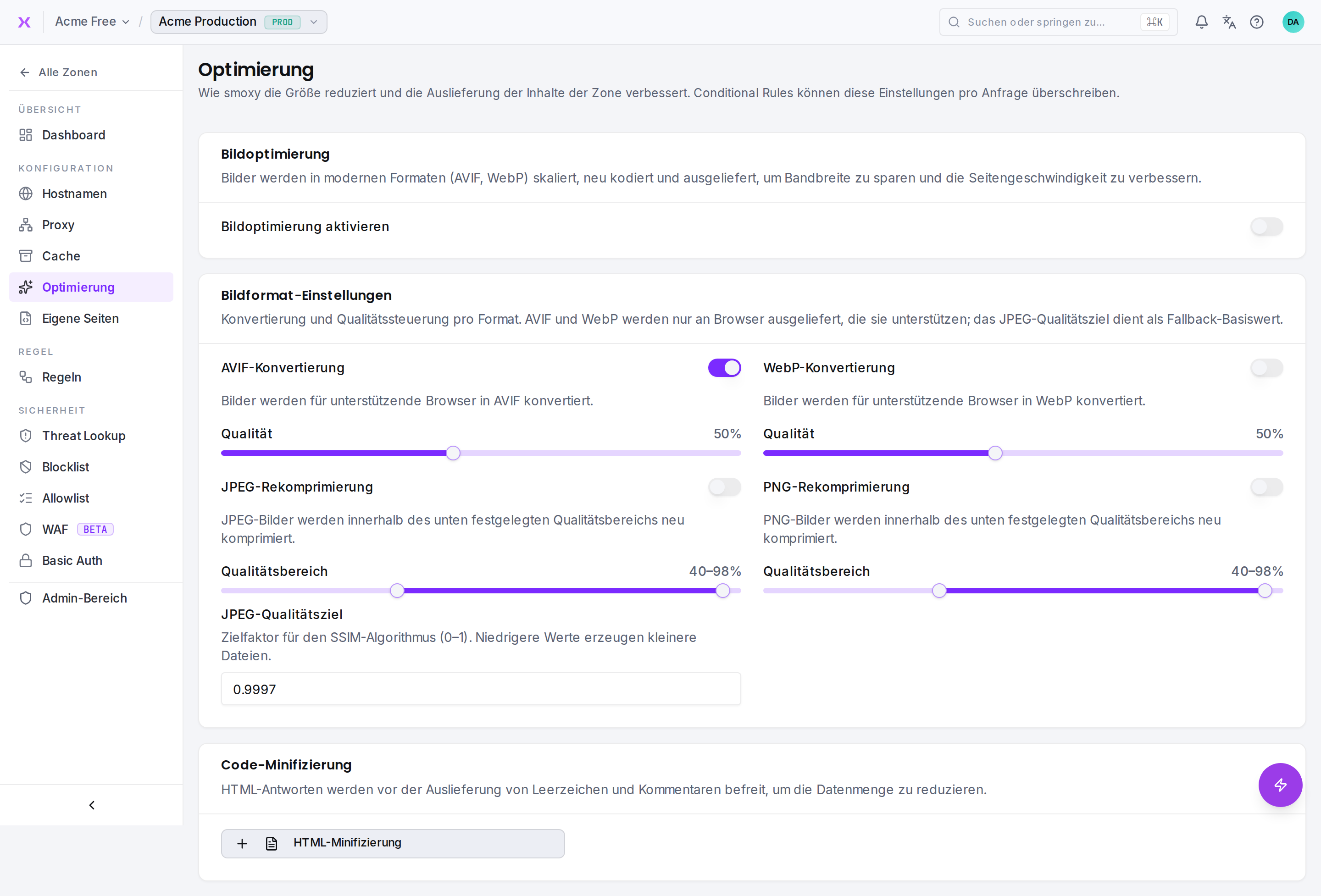Open the Acme Free organization dropdown

coord(92,22)
